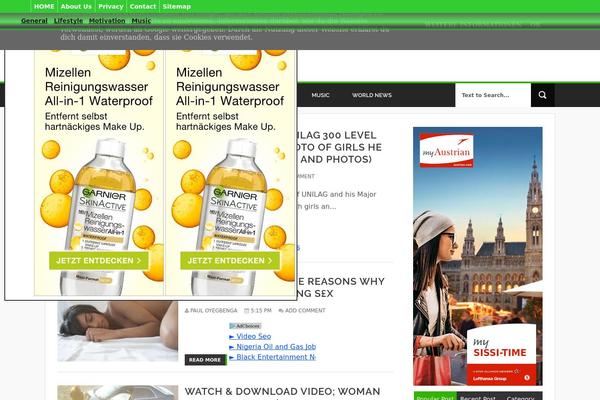Switch to the Recent Post tab
This screenshot has width=600, height=400.
pos(478,397)
